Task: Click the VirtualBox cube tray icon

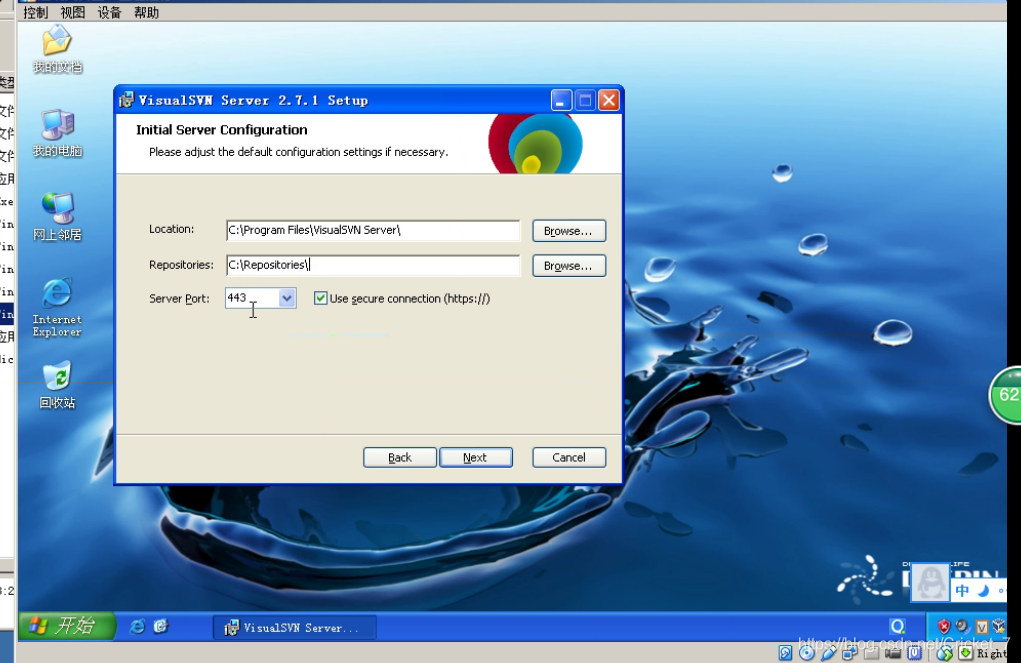Action: [999, 626]
